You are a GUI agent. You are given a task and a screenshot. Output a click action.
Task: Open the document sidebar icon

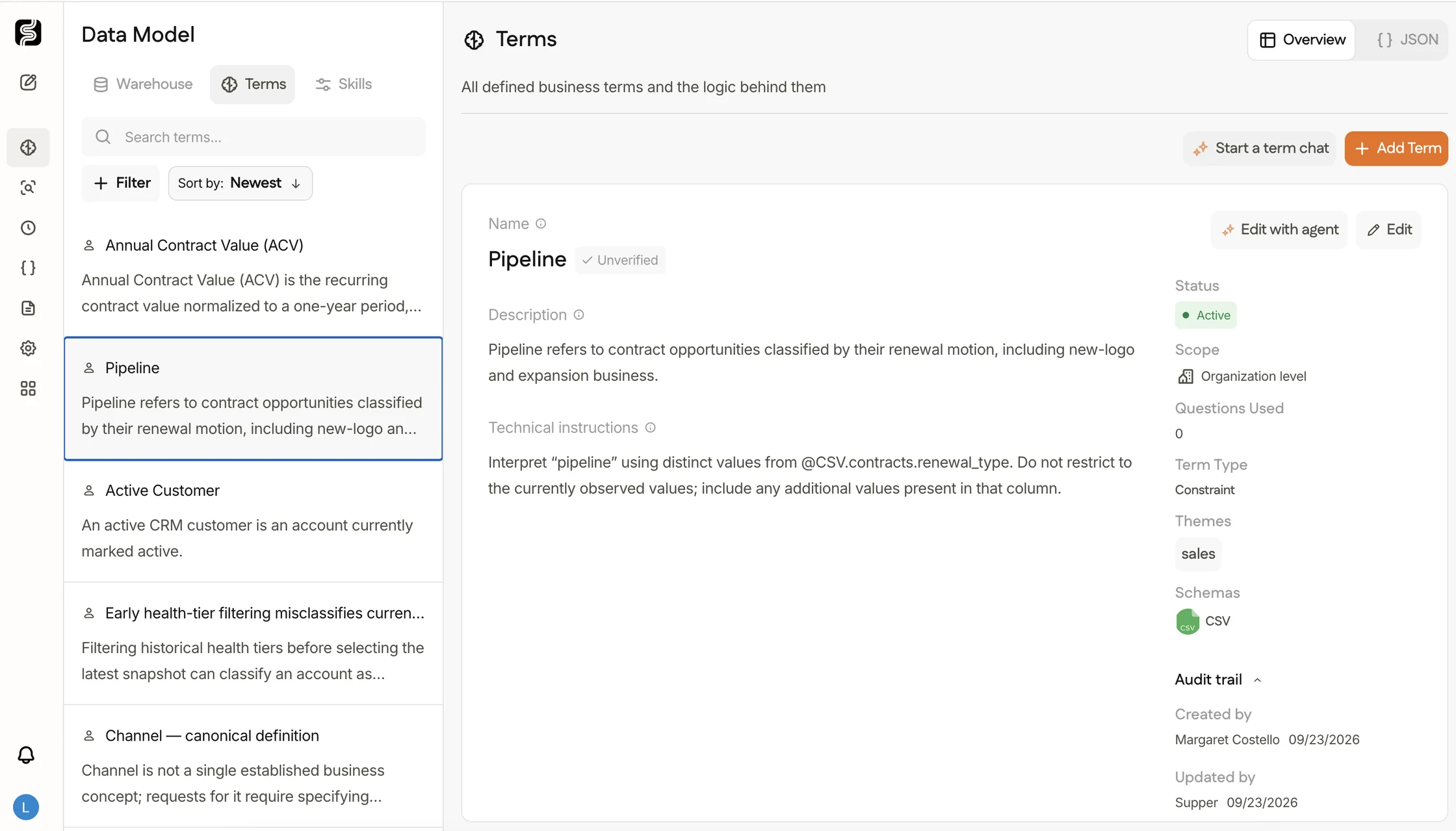[x=28, y=308]
